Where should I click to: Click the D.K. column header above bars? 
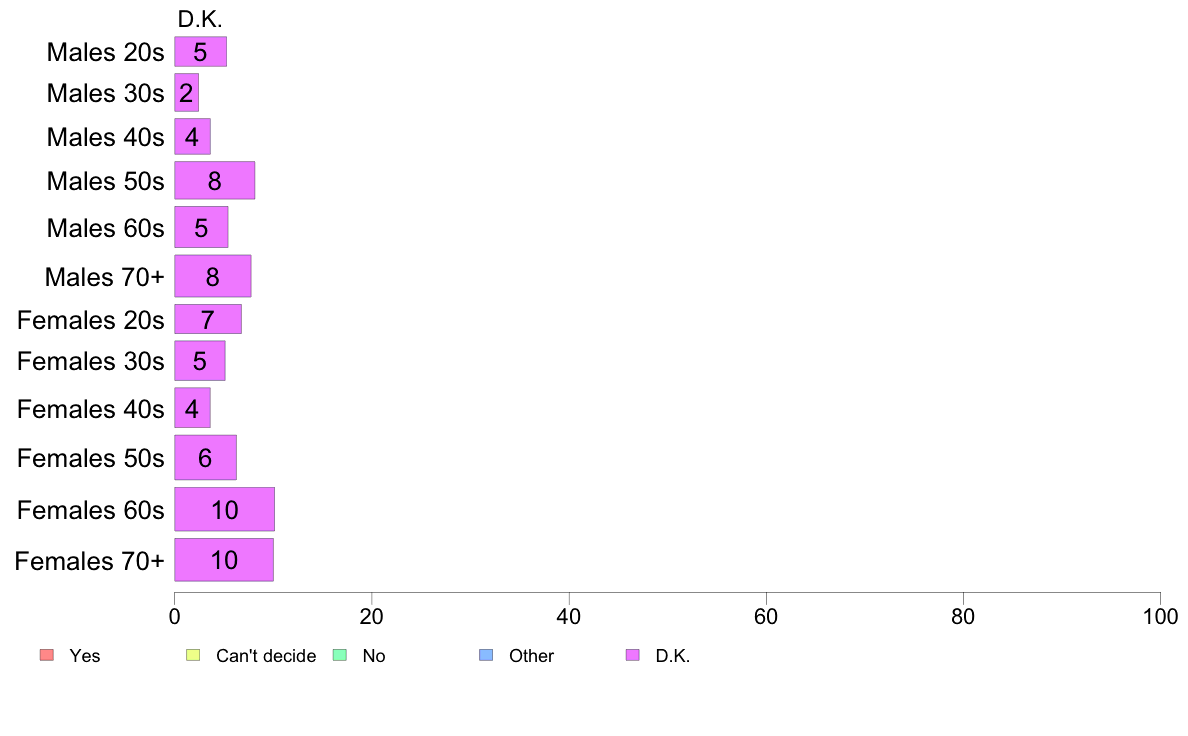(200, 20)
